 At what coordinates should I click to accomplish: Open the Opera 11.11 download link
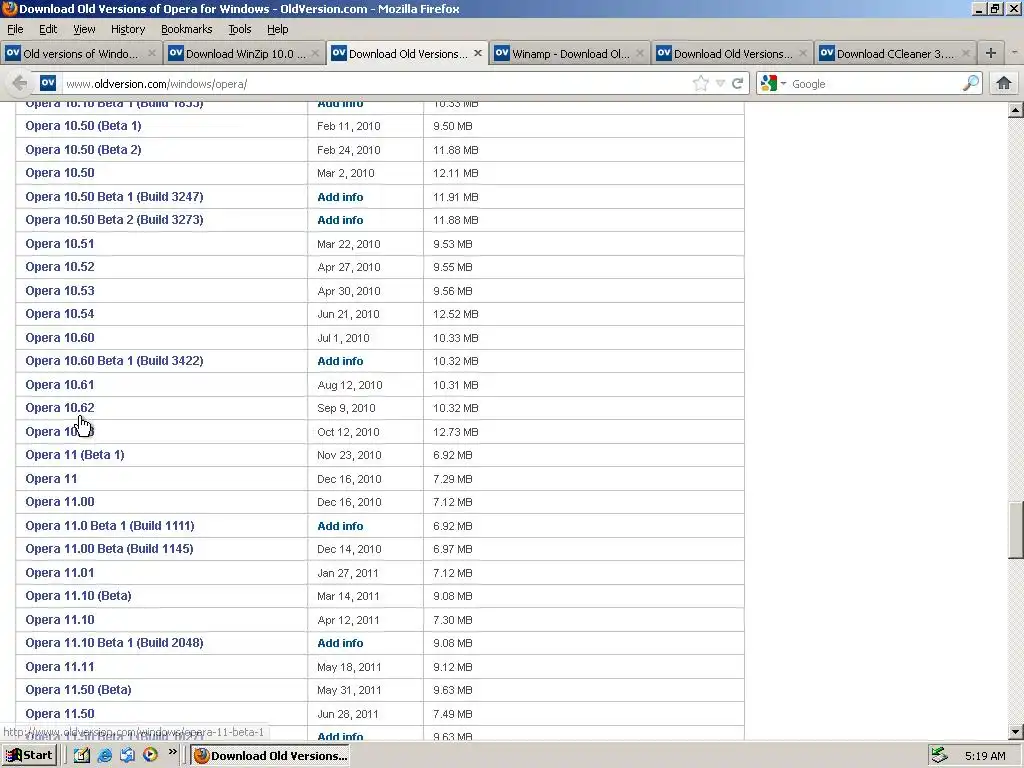click(x=59, y=667)
